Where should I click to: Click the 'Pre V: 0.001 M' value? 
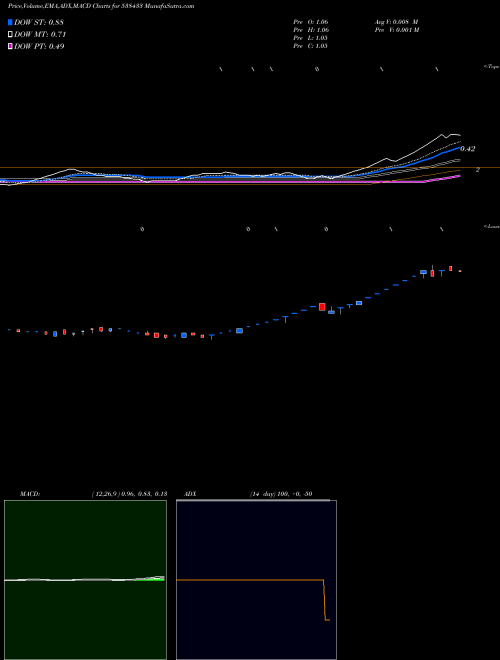pyautogui.click(x=397, y=30)
